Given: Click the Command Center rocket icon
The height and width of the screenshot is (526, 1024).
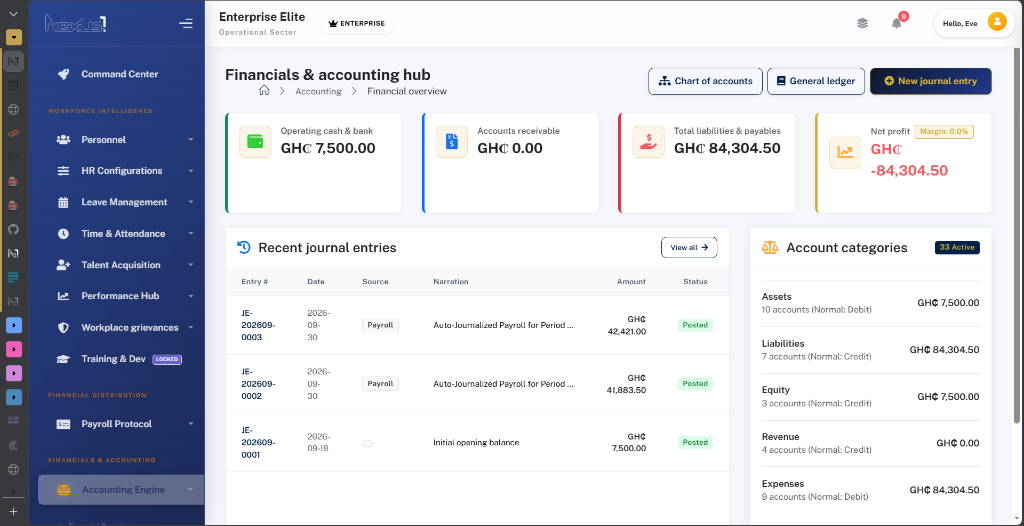Looking at the screenshot, I should point(63,74).
